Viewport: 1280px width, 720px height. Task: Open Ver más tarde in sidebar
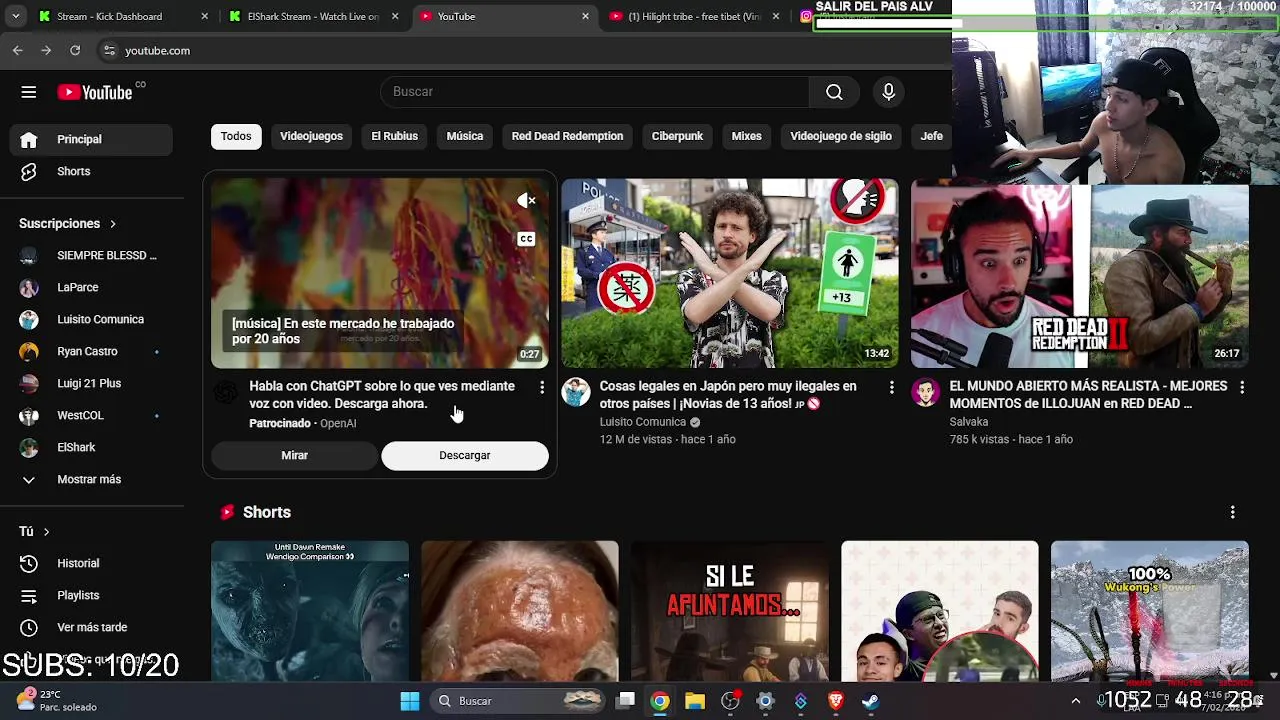coord(91,627)
